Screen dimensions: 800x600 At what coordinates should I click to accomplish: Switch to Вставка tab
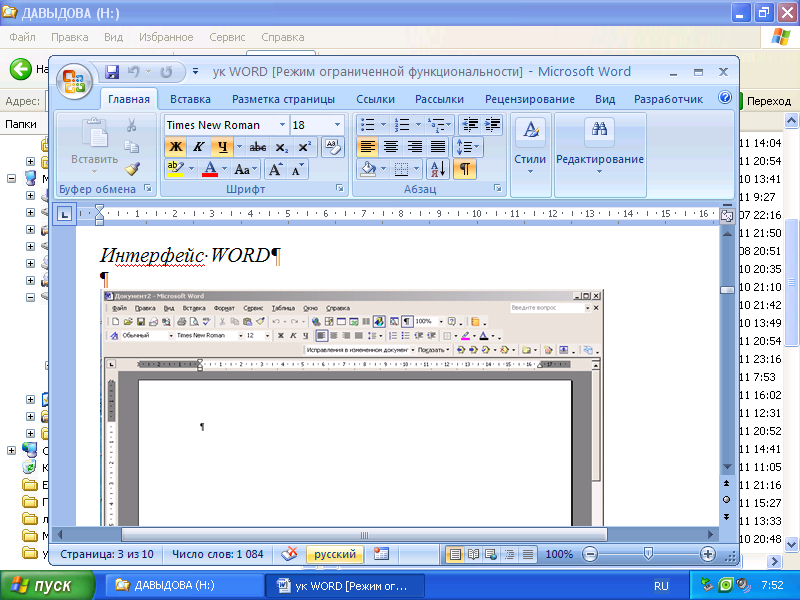coord(190,99)
